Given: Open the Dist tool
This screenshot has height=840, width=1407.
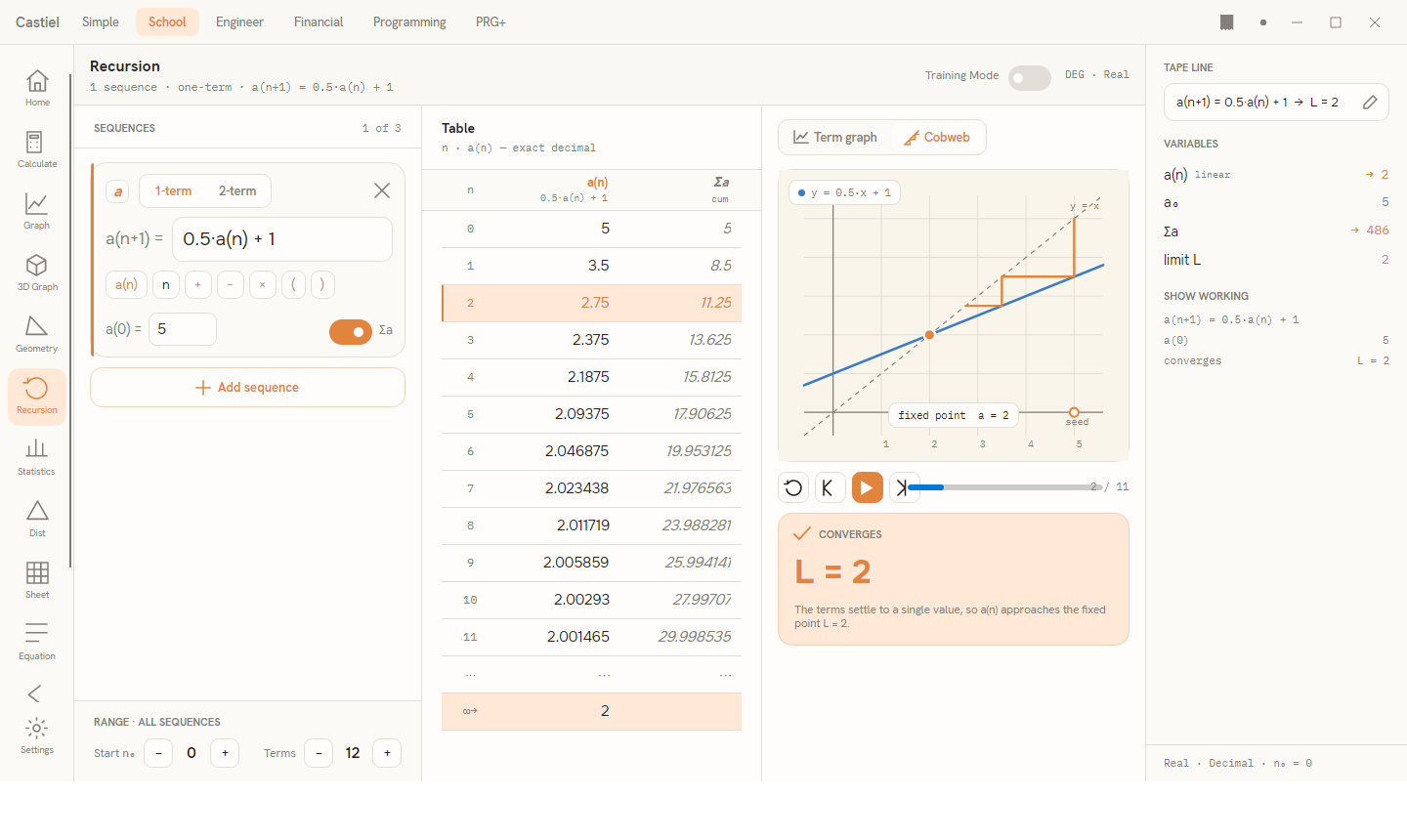Looking at the screenshot, I should pyautogui.click(x=37, y=519).
